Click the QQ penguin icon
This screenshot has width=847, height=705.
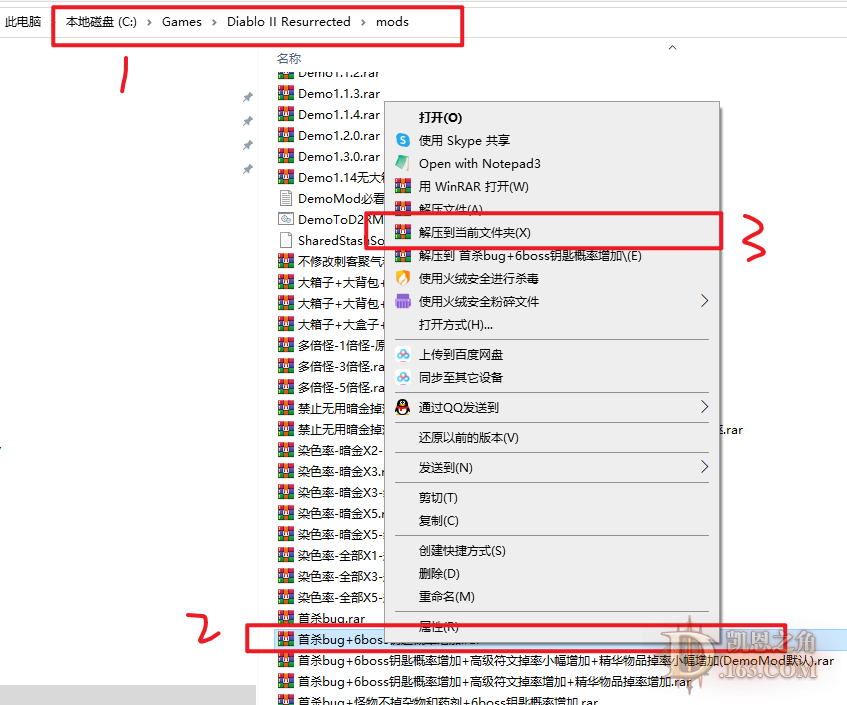pos(402,407)
